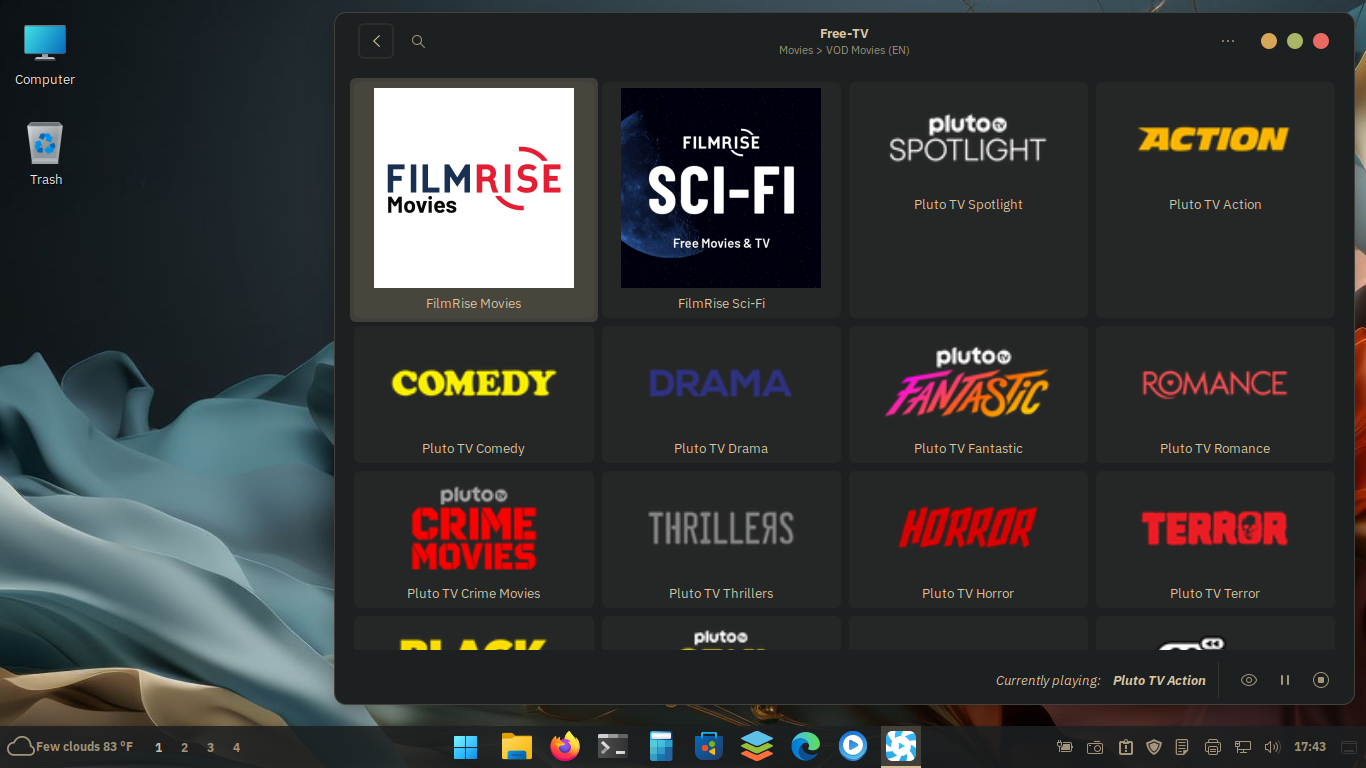Select the Pluto TV Action logo
This screenshot has height=768, width=1366.
1215,139
